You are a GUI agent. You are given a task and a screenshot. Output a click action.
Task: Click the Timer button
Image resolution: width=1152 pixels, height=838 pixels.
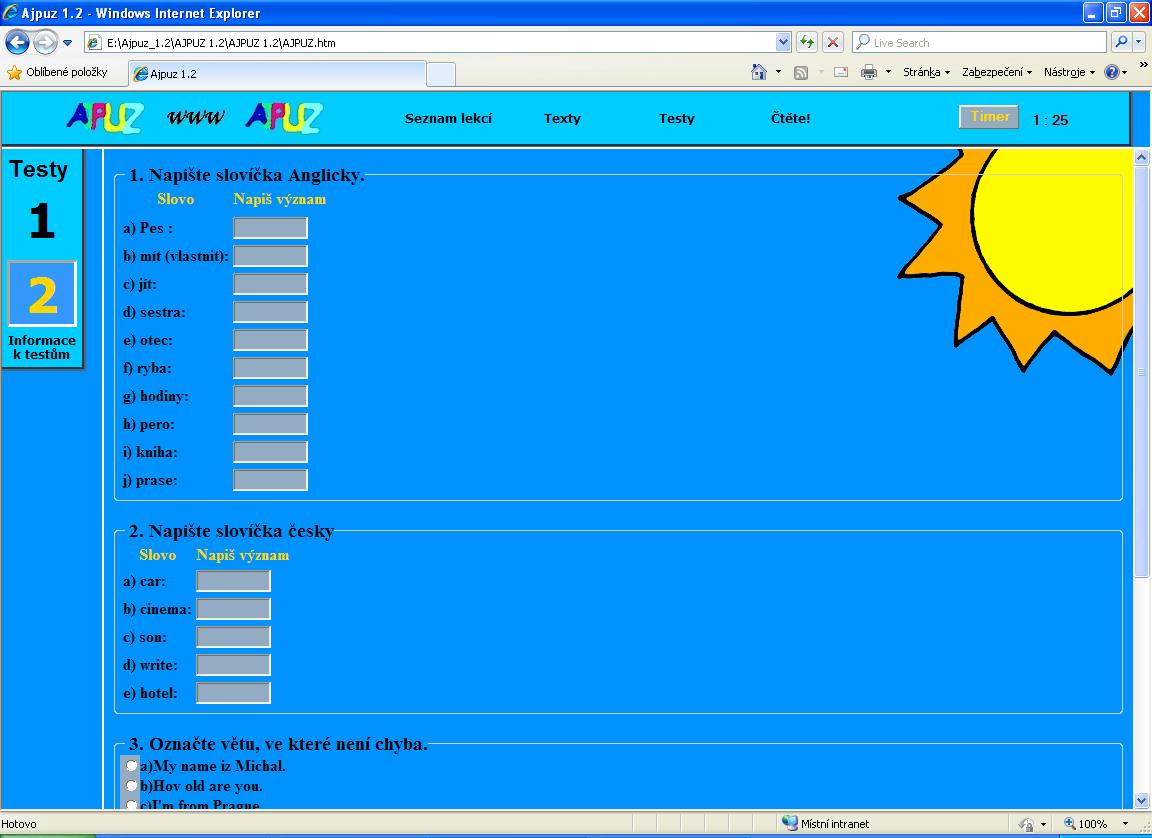[x=989, y=117]
